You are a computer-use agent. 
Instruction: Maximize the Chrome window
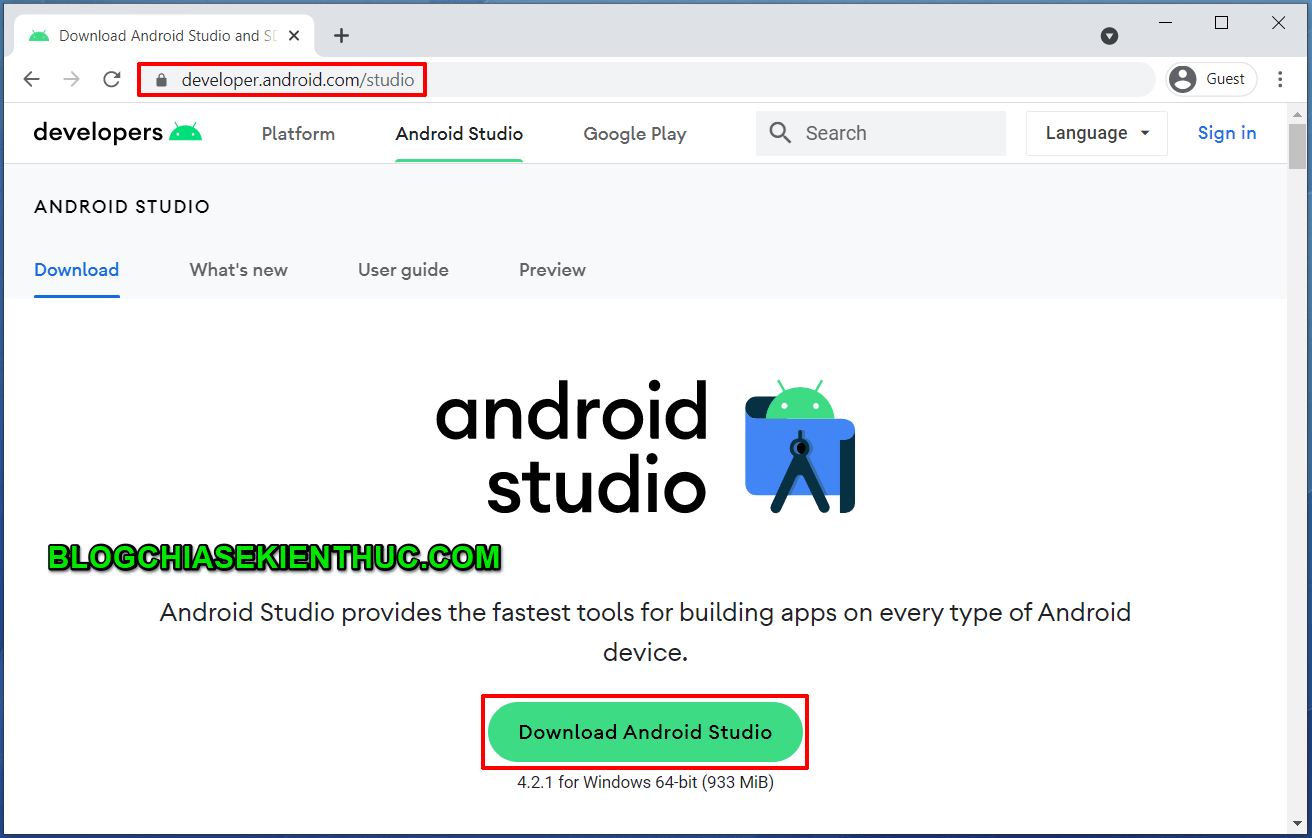pyautogui.click(x=1221, y=23)
